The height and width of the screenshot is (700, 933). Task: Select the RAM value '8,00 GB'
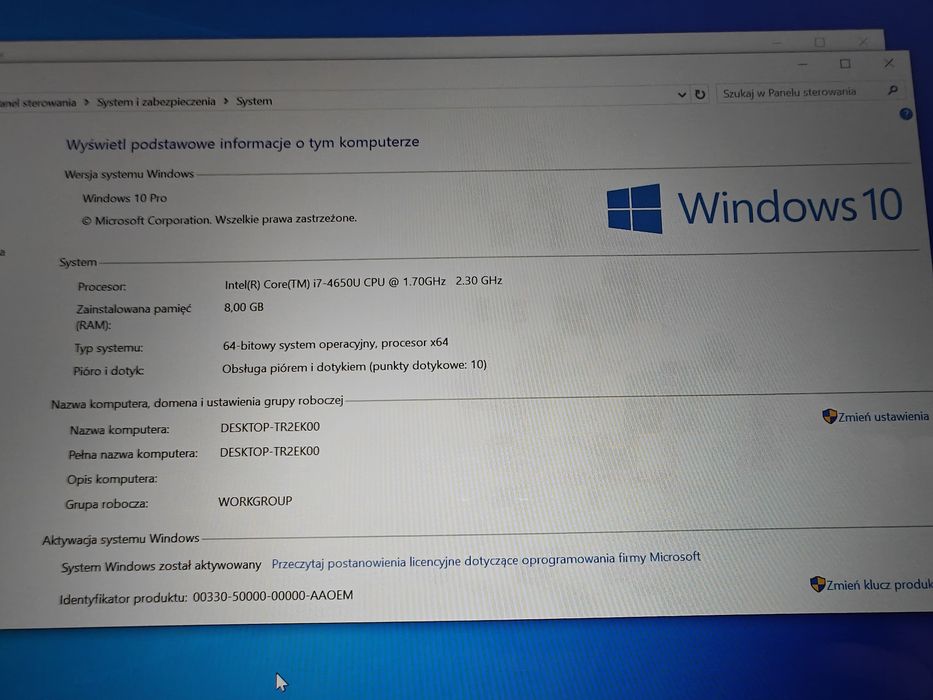pyautogui.click(x=243, y=307)
